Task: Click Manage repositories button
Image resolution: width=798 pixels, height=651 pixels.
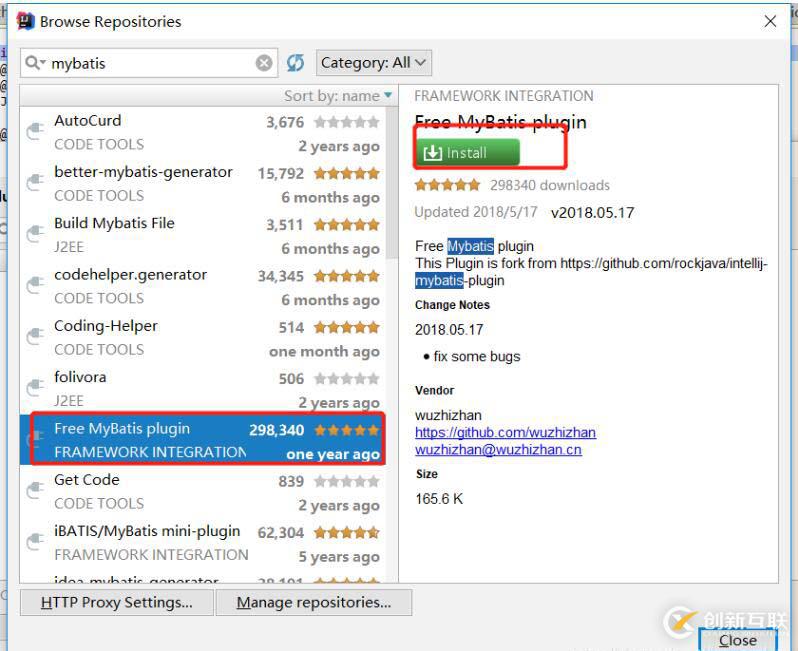Action: tap(314, 603)
